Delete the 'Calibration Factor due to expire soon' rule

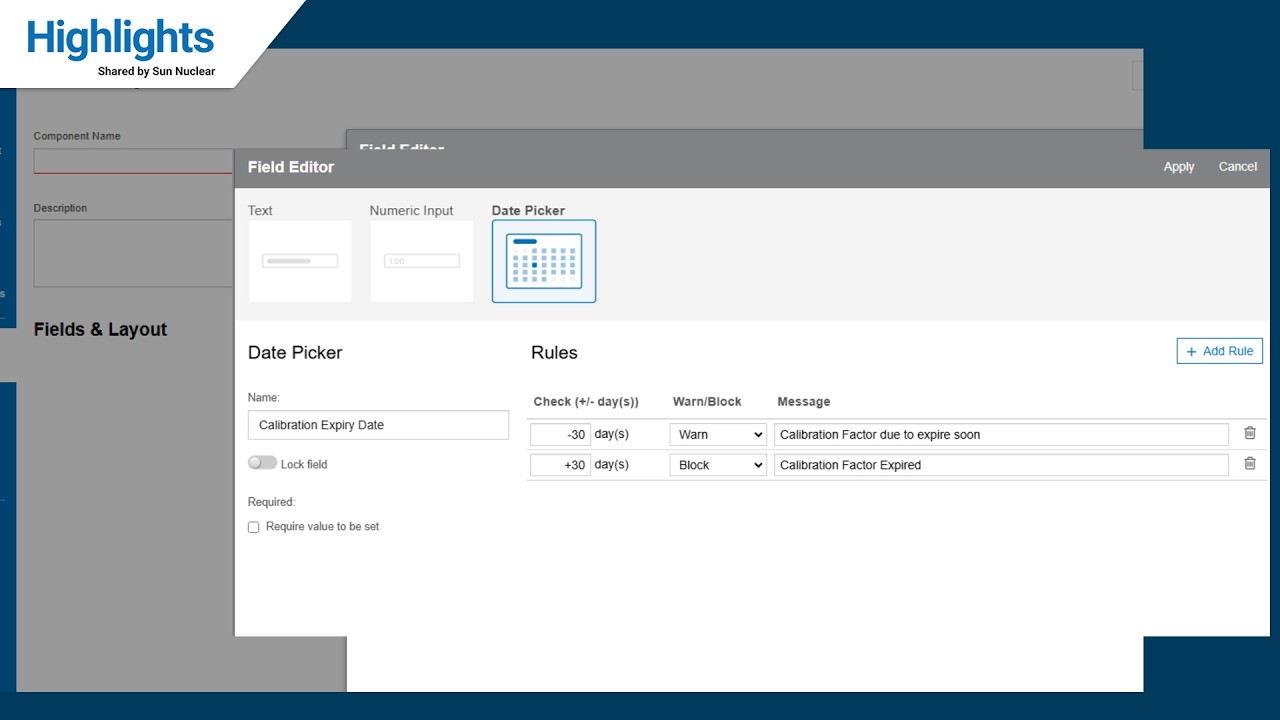coord(1249,433)
